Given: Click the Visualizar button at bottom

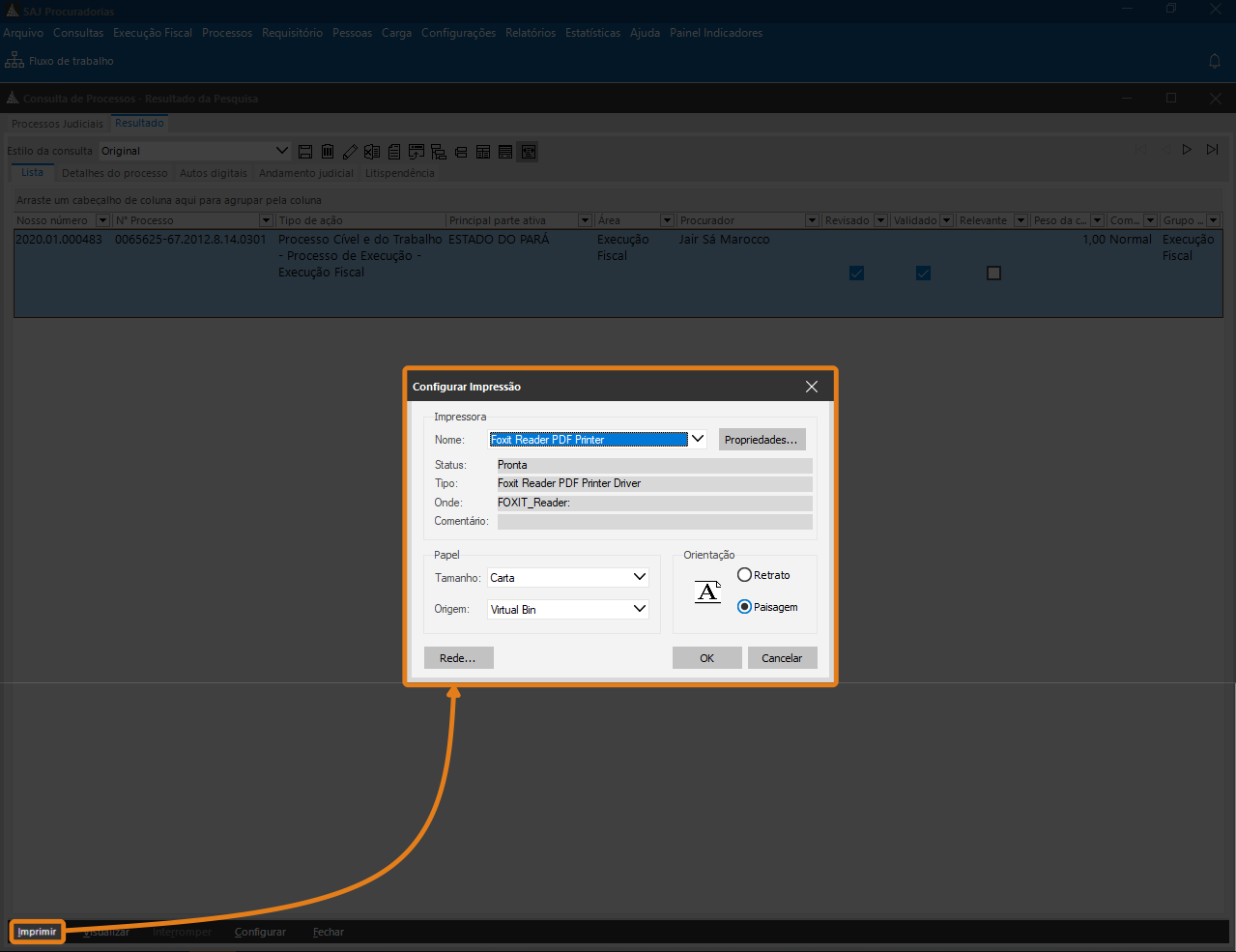Looking at the screenshot, I should click(106, 932).
